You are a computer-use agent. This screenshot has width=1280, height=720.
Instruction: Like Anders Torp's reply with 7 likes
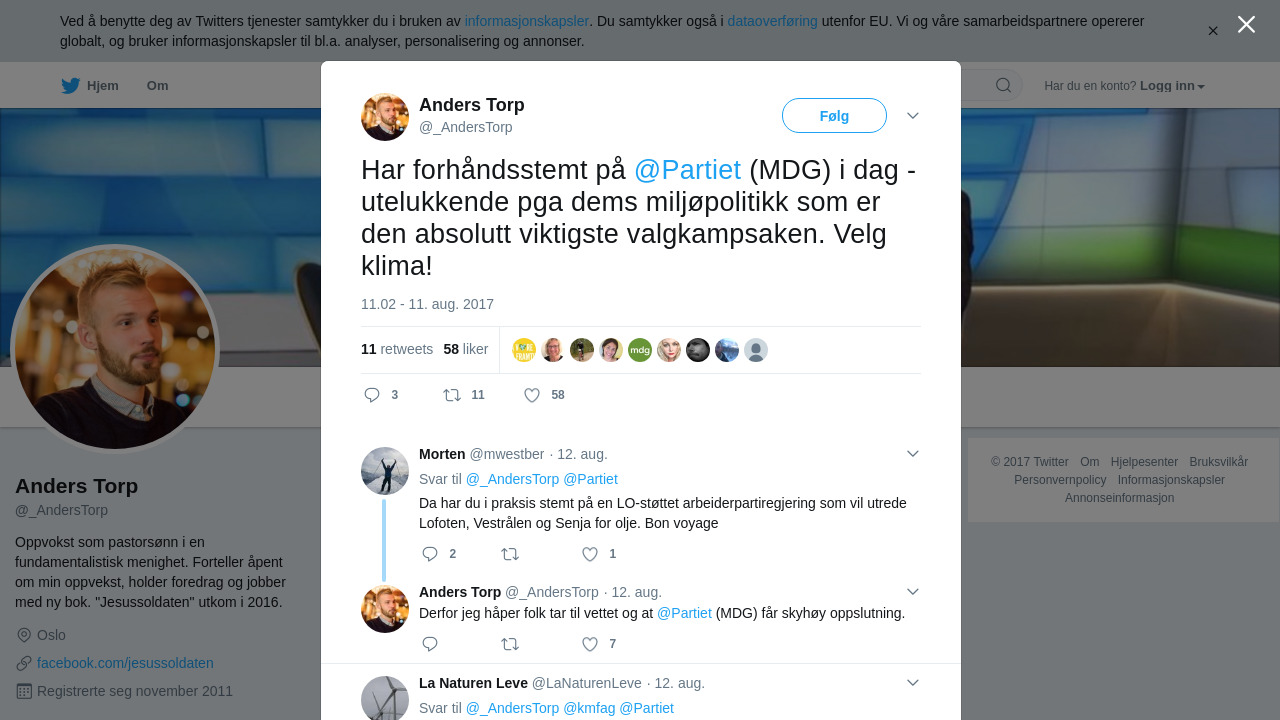click(x=590, y=644)
